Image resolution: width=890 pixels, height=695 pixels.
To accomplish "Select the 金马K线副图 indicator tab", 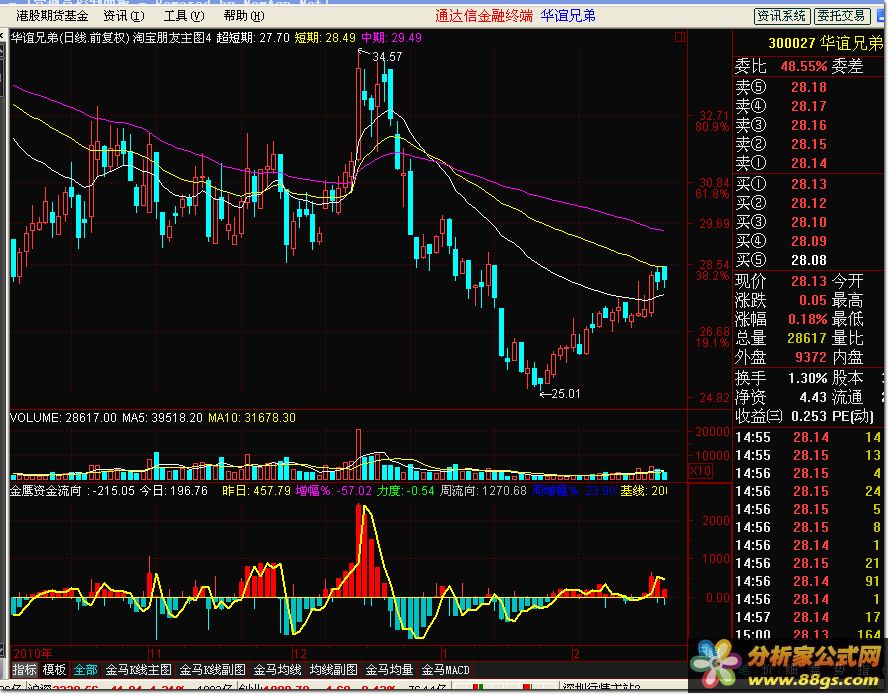I will click(x=213, y=670).
